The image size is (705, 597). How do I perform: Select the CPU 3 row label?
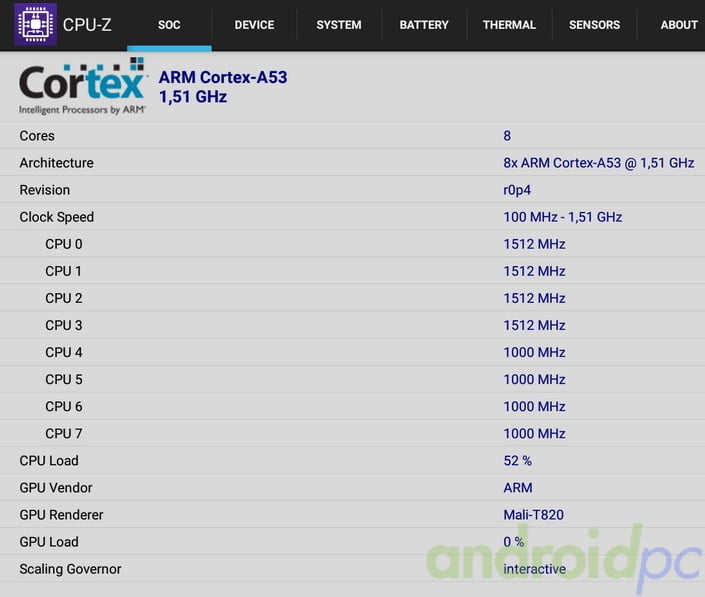[64, 325]
